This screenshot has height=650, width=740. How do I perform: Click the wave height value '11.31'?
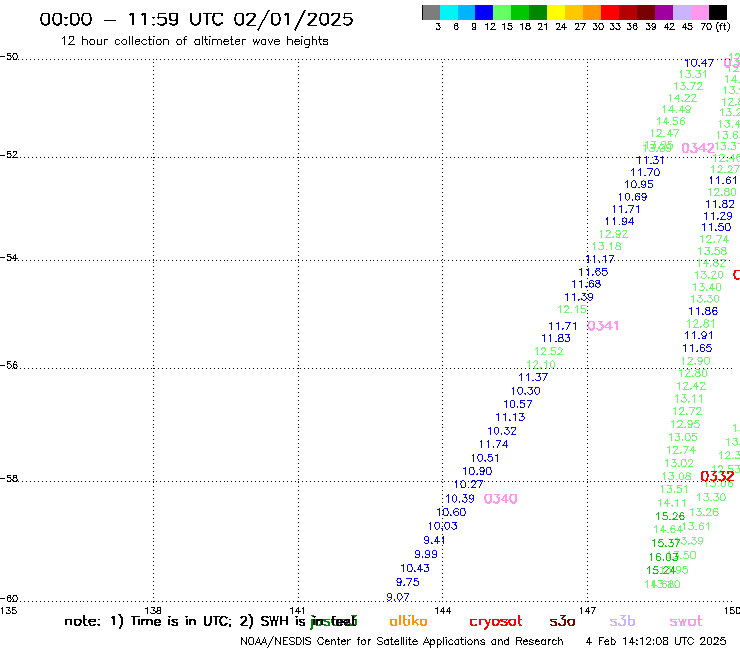(650, 160)
